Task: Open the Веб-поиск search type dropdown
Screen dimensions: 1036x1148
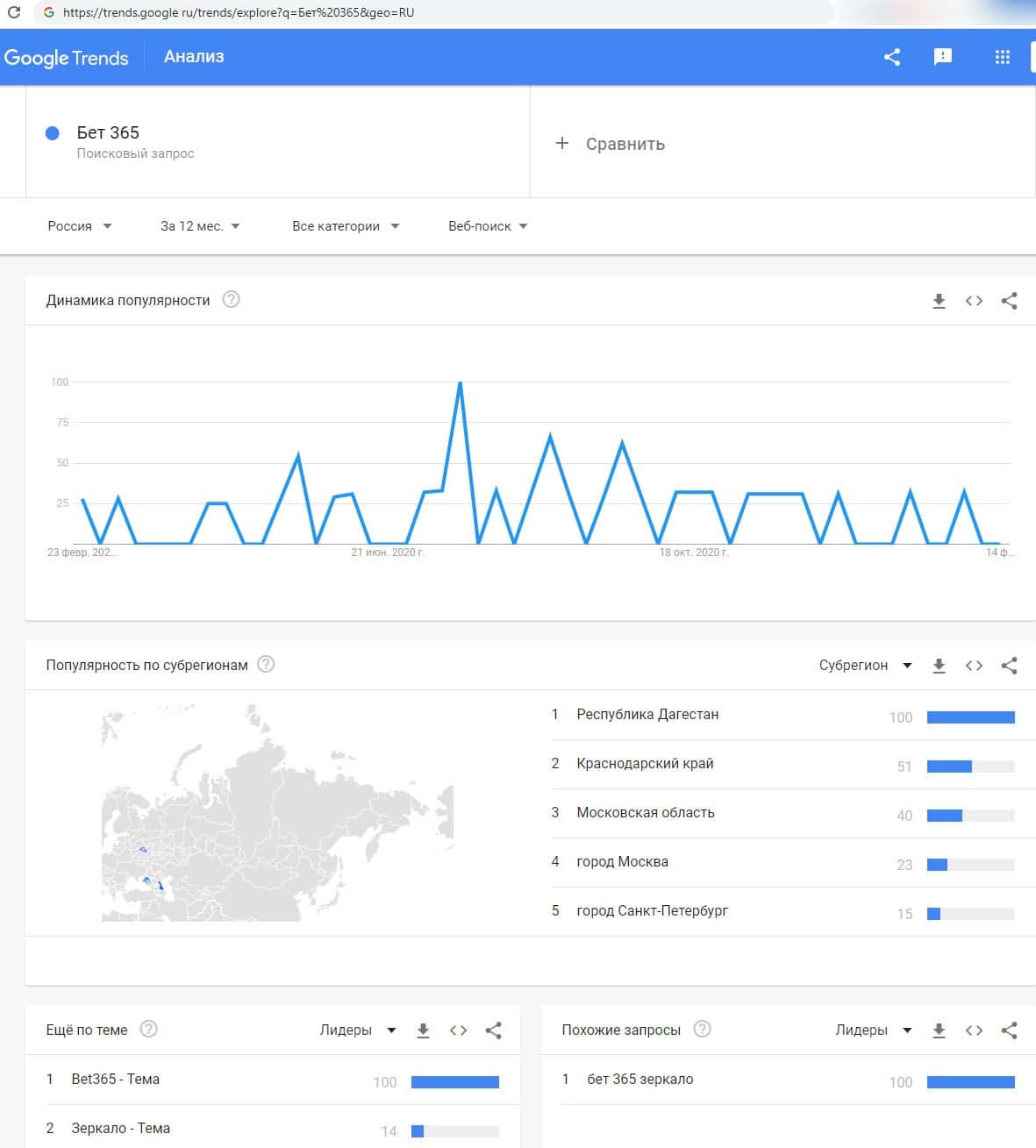Action: click(x=488, y=226)
